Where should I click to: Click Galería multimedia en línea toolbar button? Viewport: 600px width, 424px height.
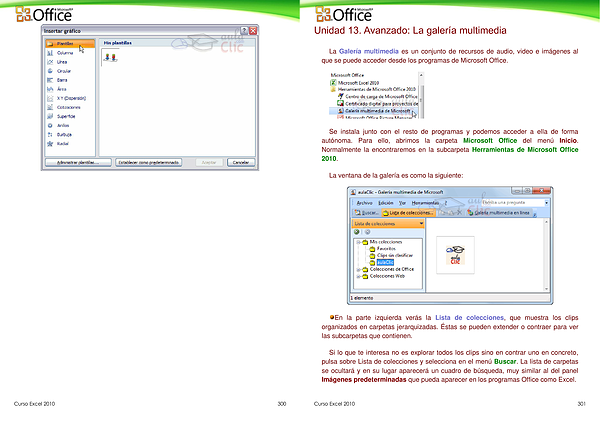[499, 213]
